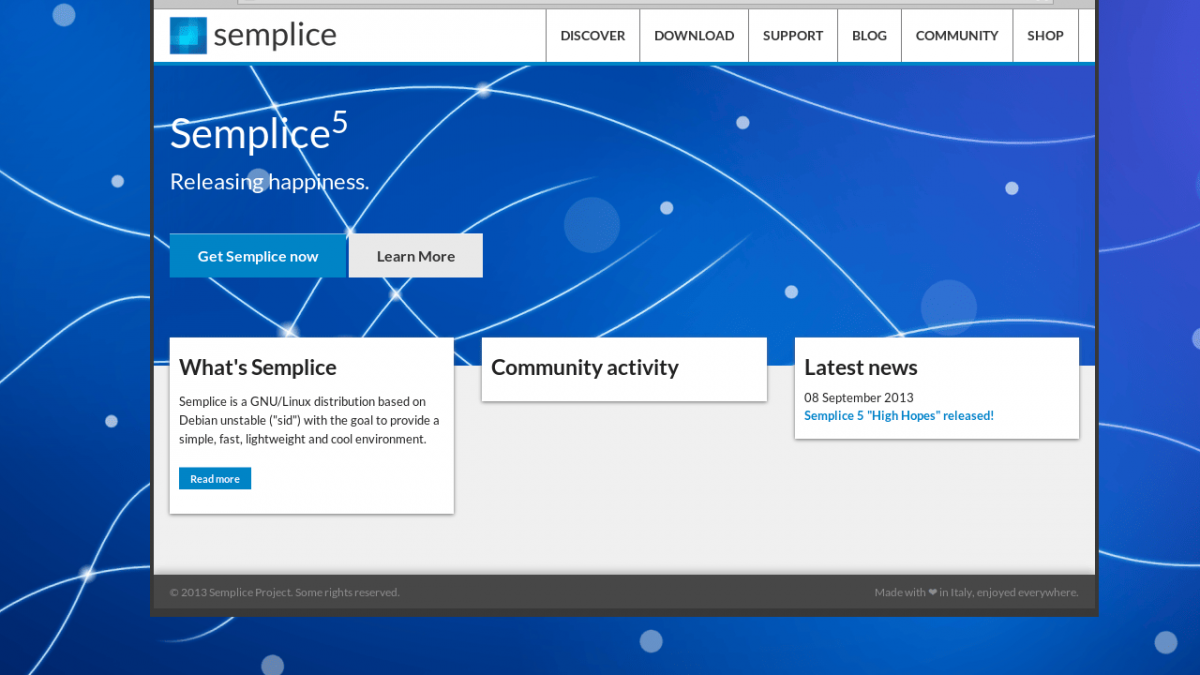Click the Semplice 5 hero title
The height and width of the screenshot is (675, 1200).
[x=259, y=132]
